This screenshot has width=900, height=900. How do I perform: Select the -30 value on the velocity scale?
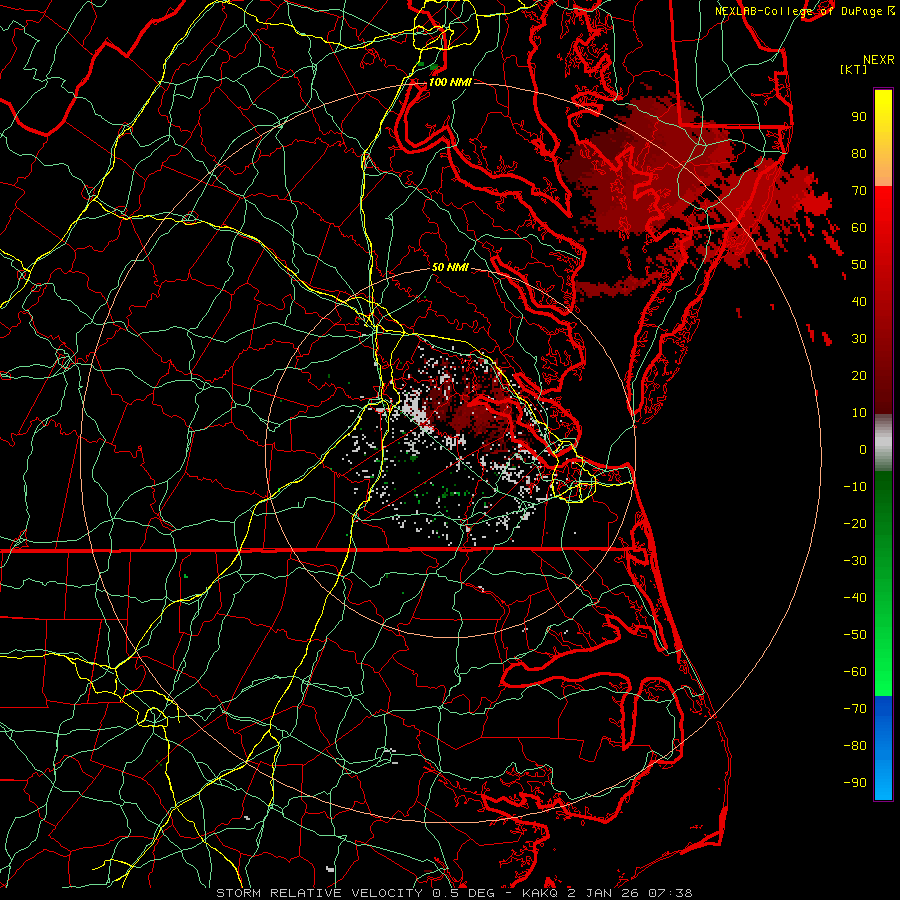tap(855, 561)
